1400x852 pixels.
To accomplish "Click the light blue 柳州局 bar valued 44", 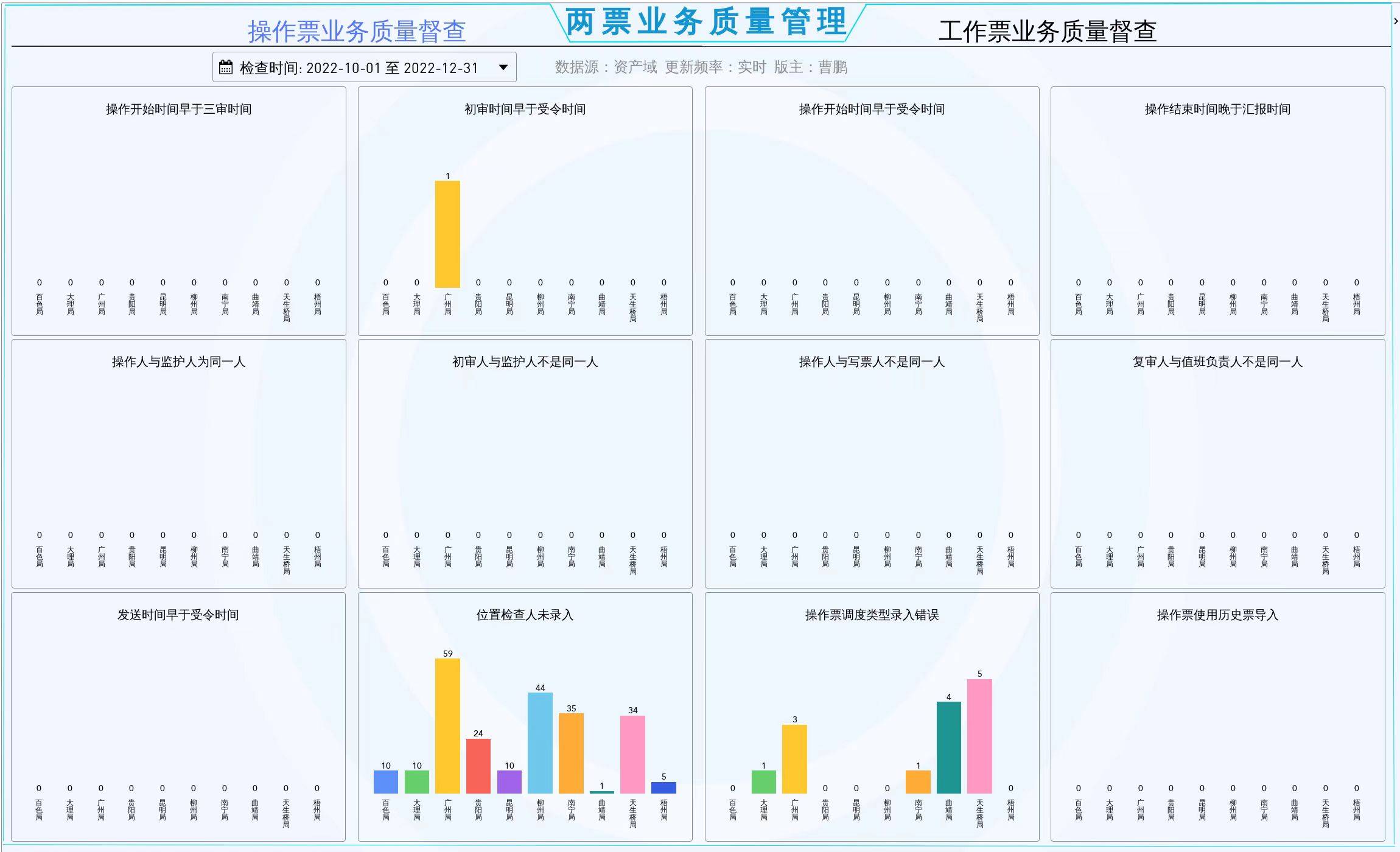I will 540,742.
